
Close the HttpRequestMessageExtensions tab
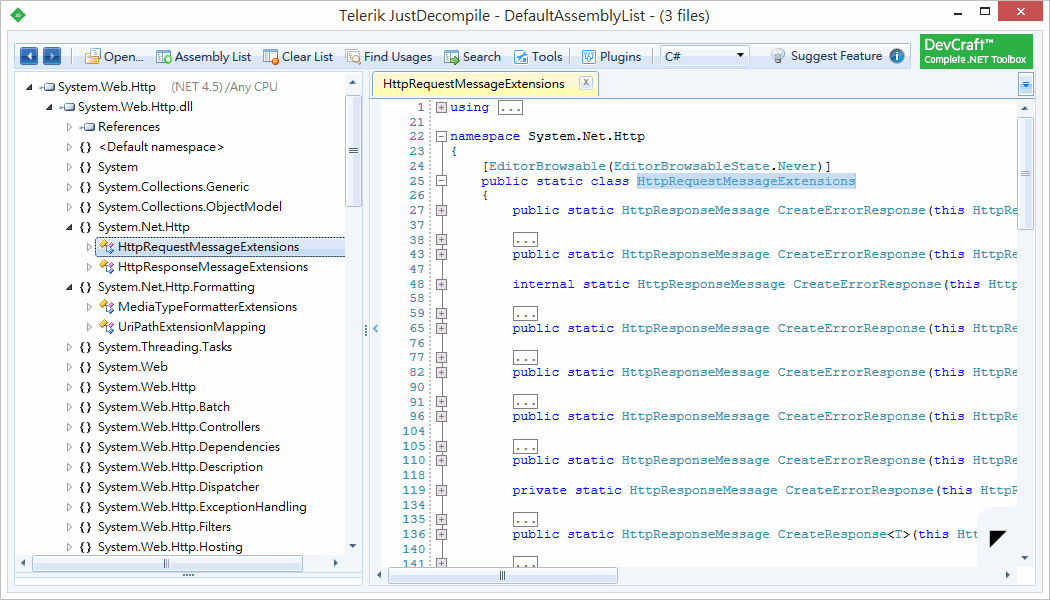tap(586, 82)
